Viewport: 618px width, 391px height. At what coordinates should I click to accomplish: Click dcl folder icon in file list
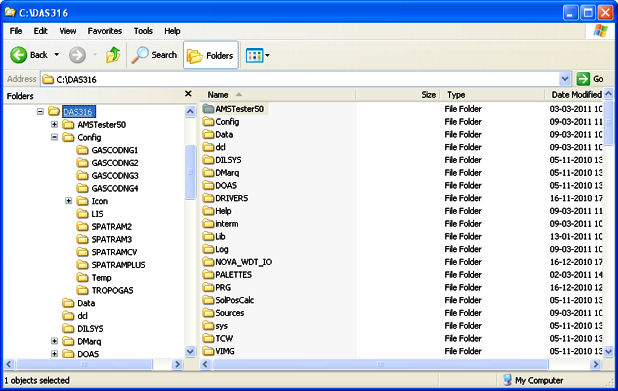pyautogui.click(x=208, y=147)
